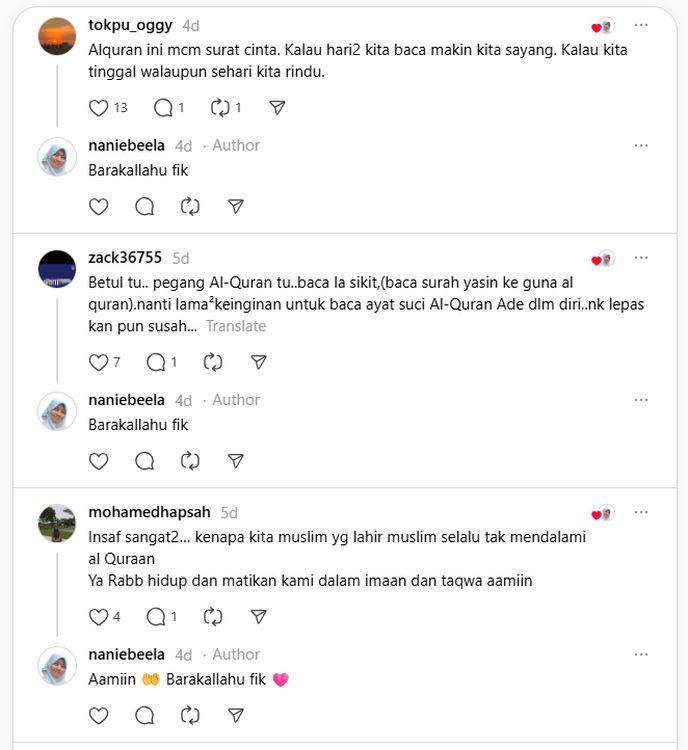Image resolution: width=688 pixels, height=750 pixels.
Task: Reply to tokpu_oggy's comment
Action: (163, 108)
